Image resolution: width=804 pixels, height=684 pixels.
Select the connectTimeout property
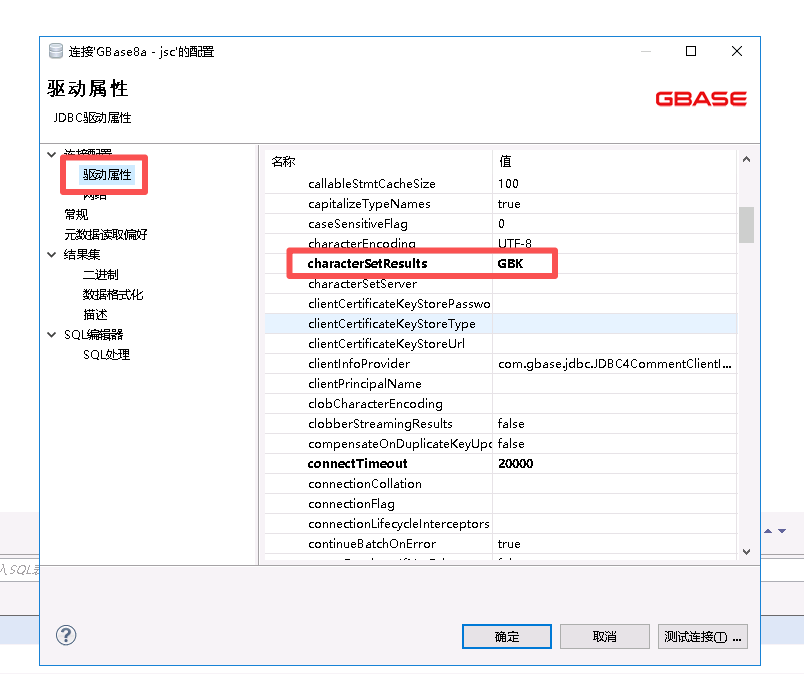357,464
